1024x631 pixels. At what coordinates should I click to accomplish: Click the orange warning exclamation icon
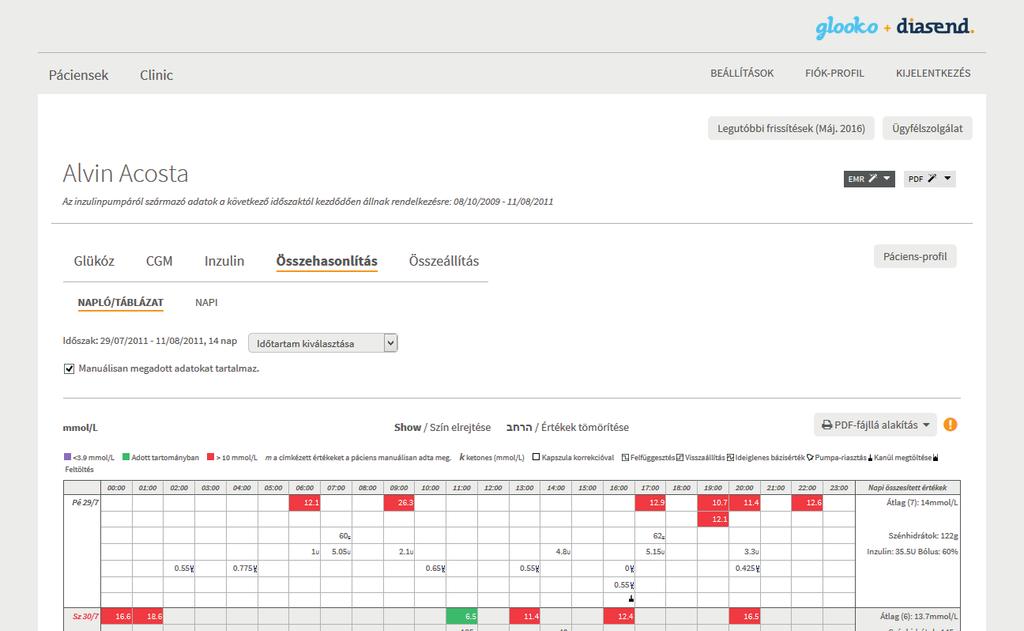(x=950, y=425)
